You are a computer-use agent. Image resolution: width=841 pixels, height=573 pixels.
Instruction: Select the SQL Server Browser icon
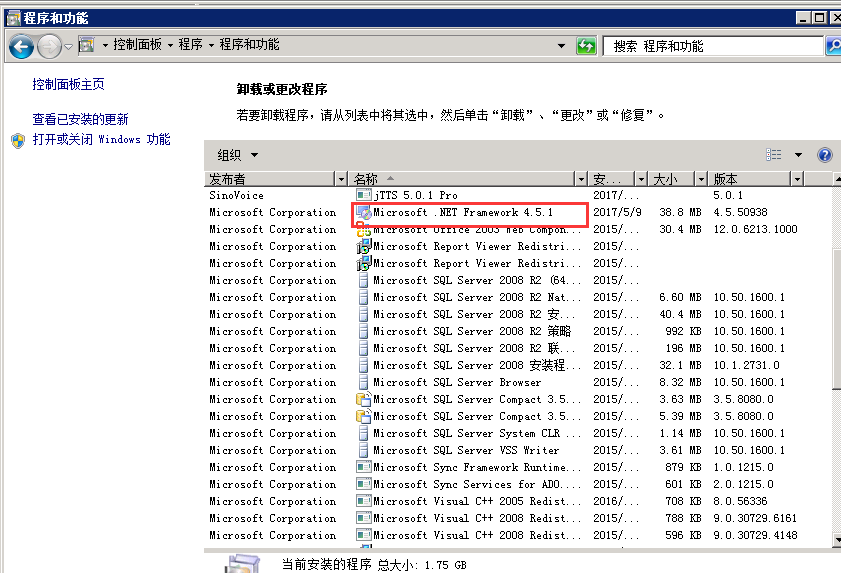coord(364,382)
